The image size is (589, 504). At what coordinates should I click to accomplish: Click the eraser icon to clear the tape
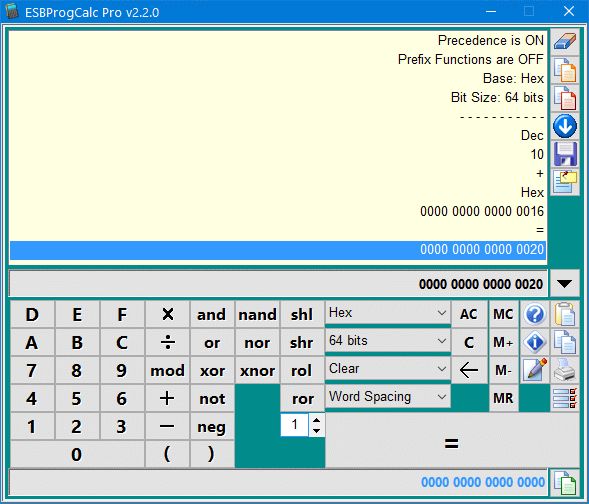click(565, 42)
